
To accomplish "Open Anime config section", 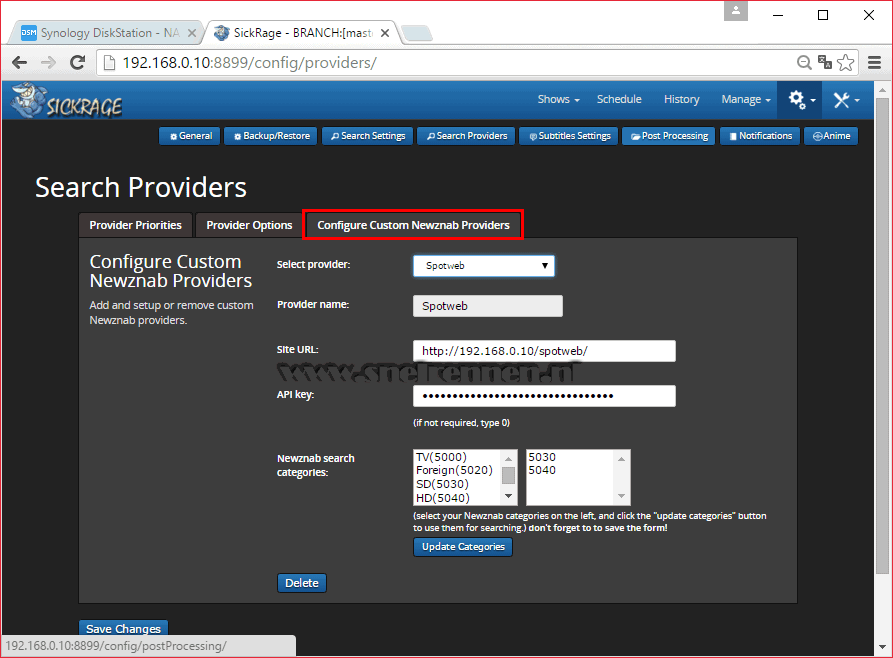I will tap(831, 136).
